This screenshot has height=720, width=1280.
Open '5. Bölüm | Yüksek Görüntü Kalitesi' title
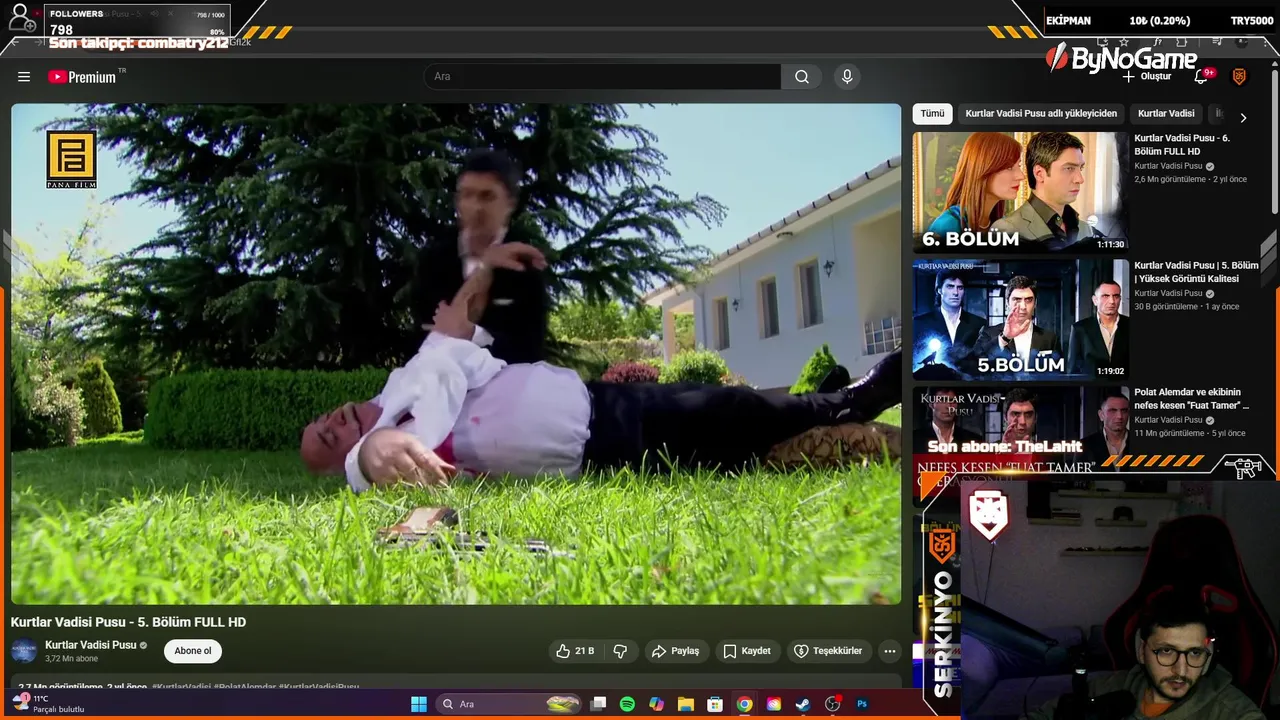point(1196,272)
